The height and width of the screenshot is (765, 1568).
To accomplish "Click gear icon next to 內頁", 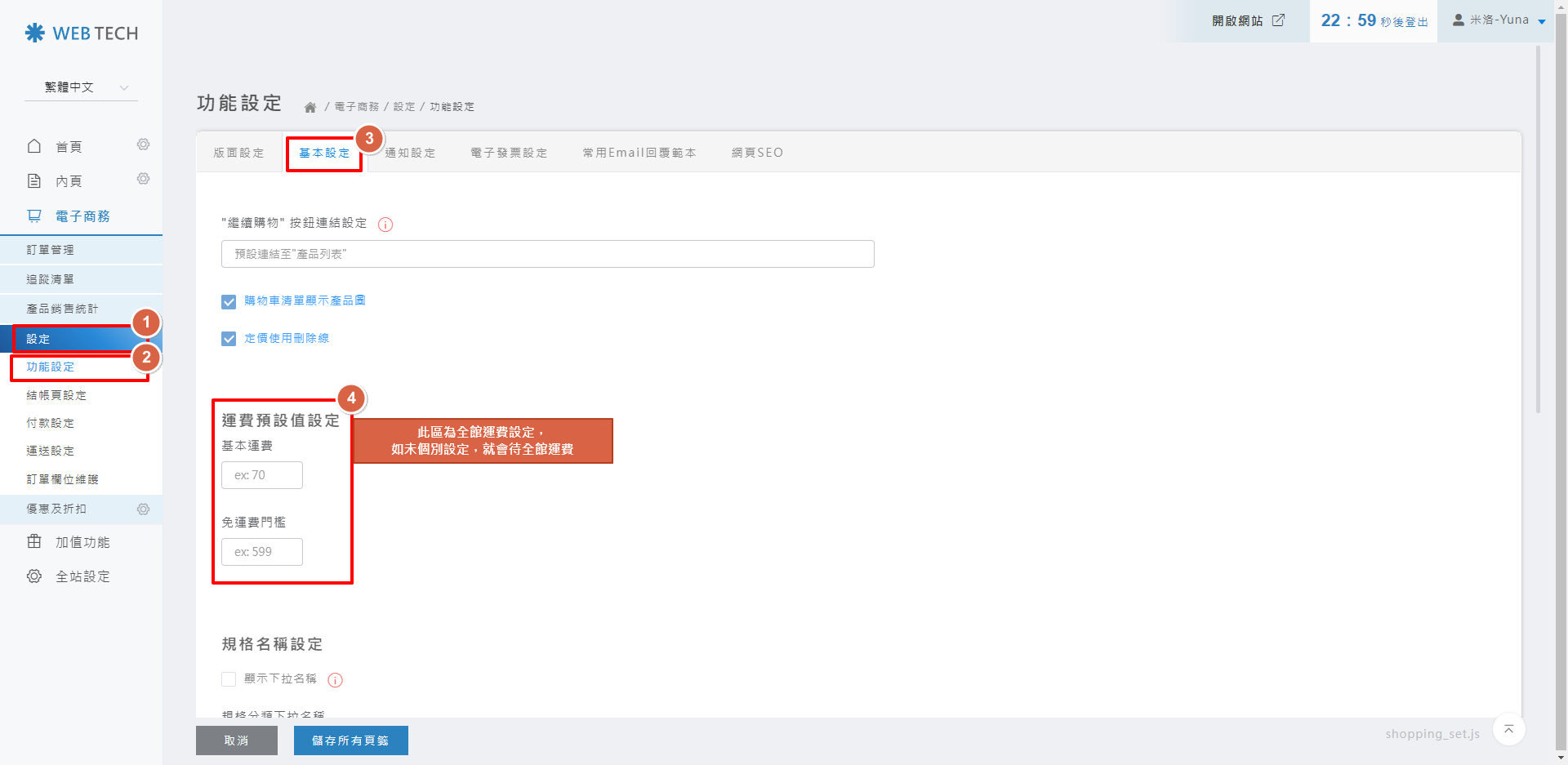I will (x=143, y=179).
